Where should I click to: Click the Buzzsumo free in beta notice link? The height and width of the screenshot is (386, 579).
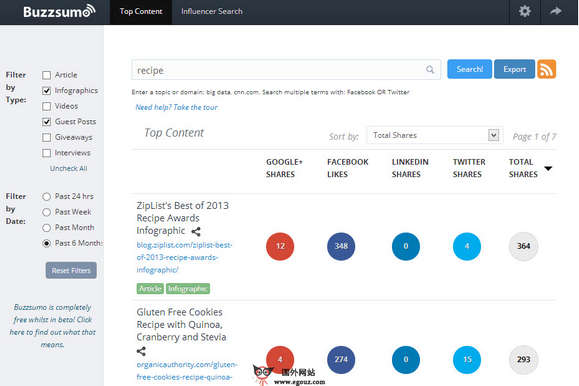(52, 326)
